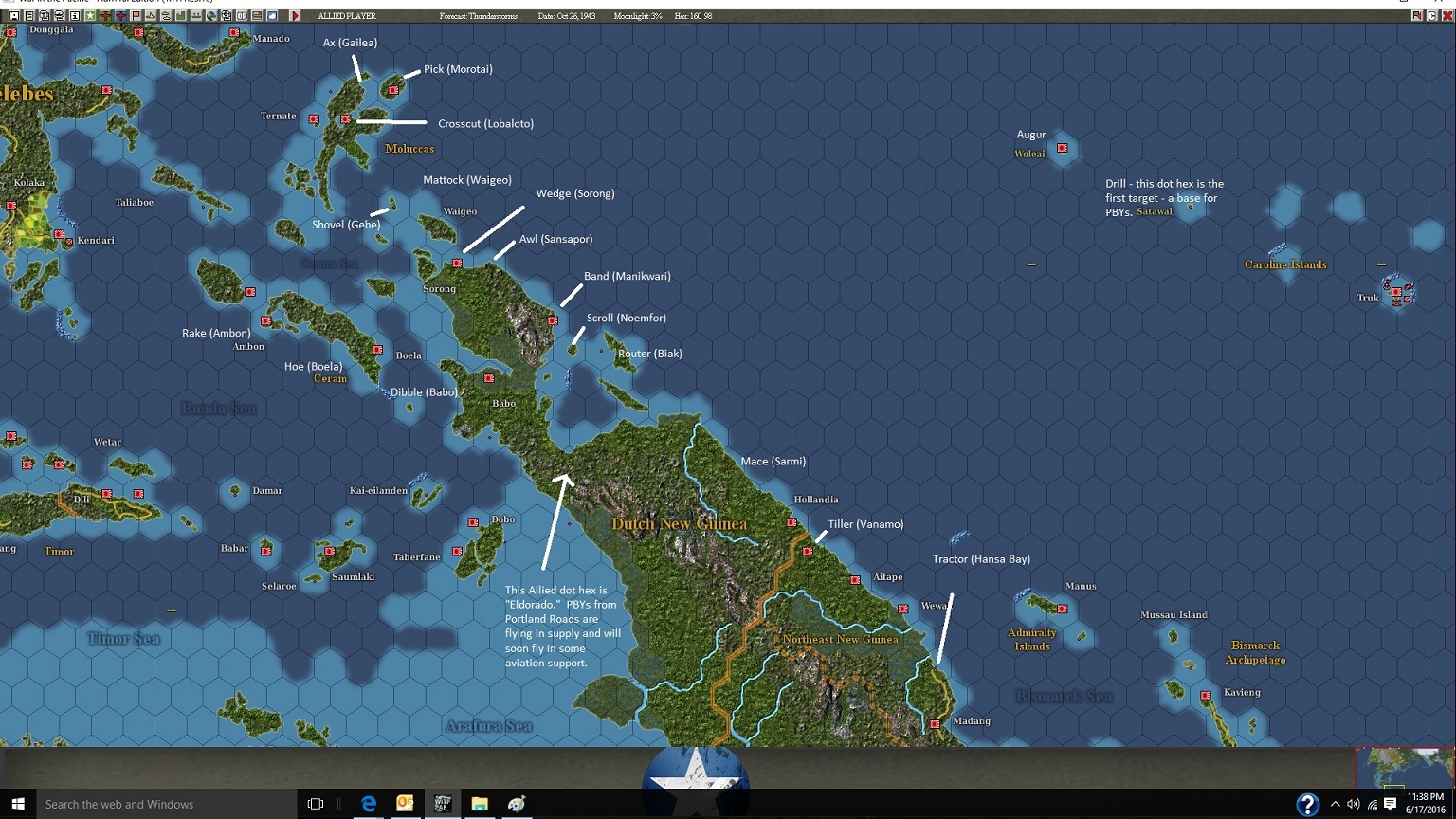Image resolution: width=1456 pixels, height=819 pixels.
Task: Click the 'Selaroe' map label
Action: coord(279,586)
